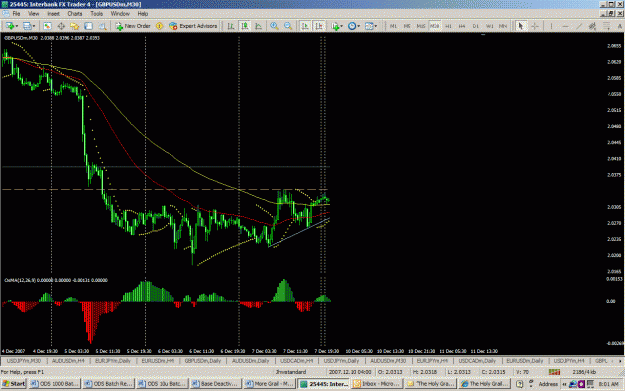This screenshot has height=391, width=625.
Task: Open the Tools menu
Action: click(96, 14)
